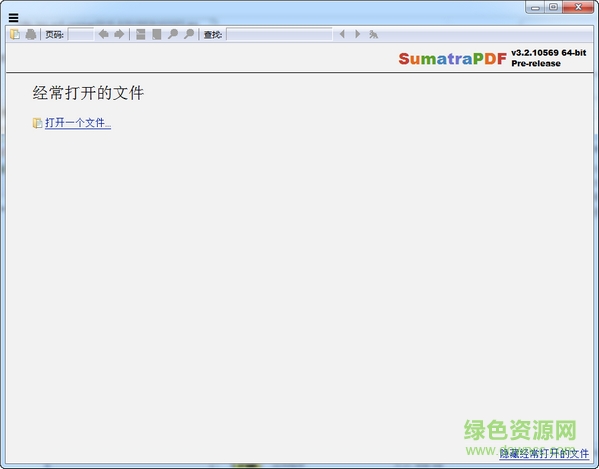Close the SumatraPDF window
The height and width of the screenshot is (469, 599).
[578, 7]
